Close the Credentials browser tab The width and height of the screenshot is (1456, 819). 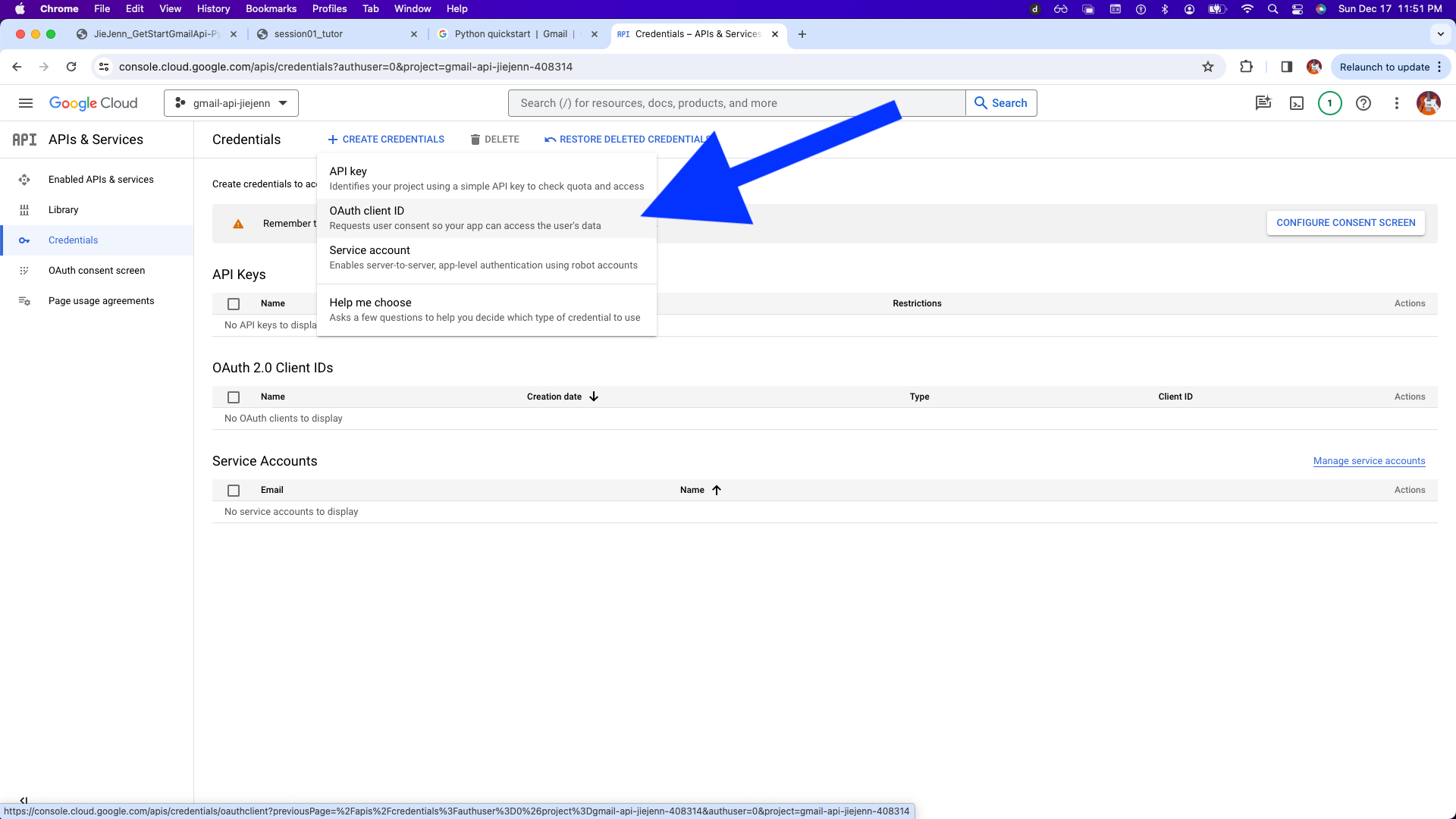tap(775, 34)
